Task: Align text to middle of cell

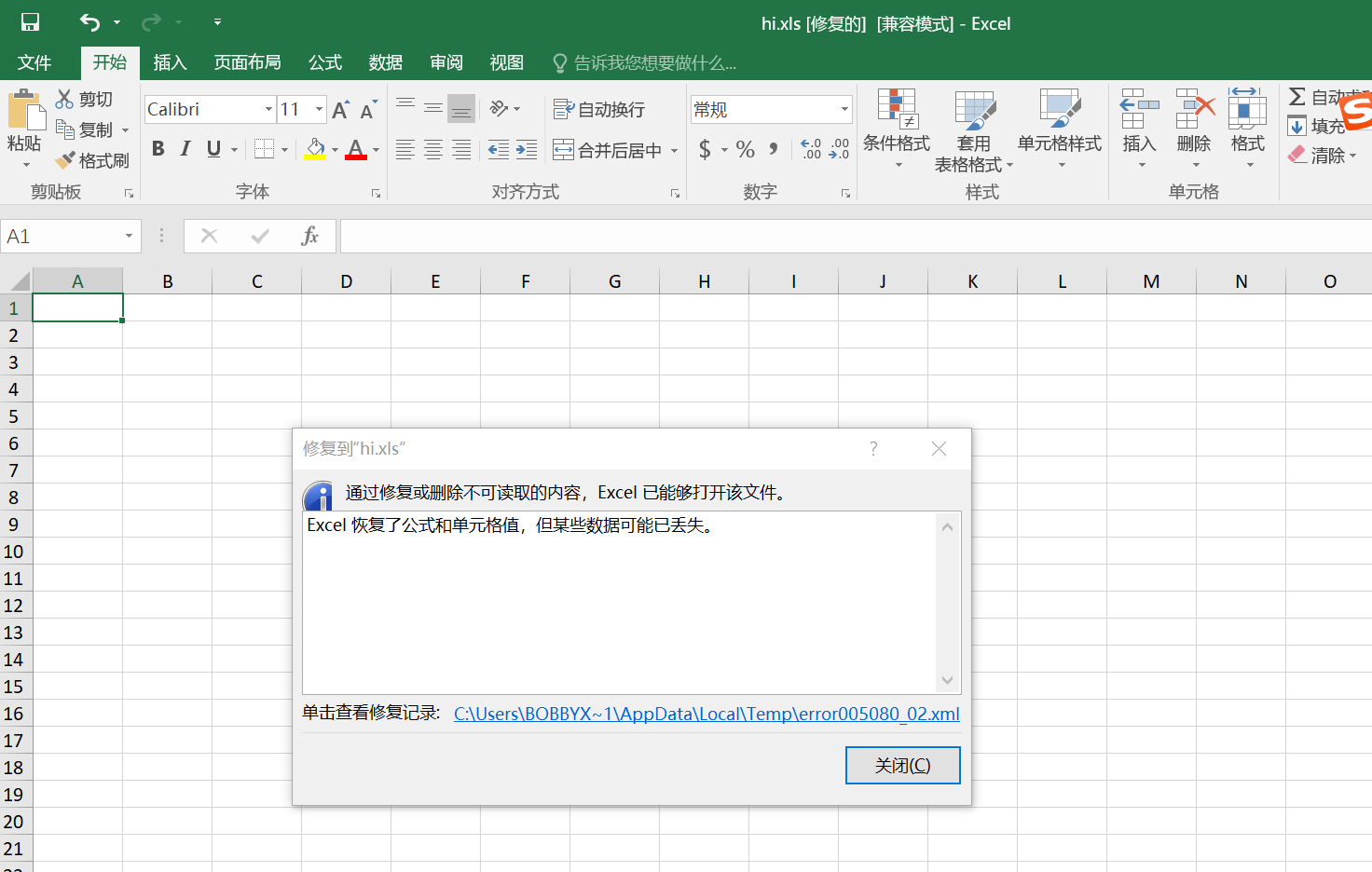Action: tap(433, 109)
